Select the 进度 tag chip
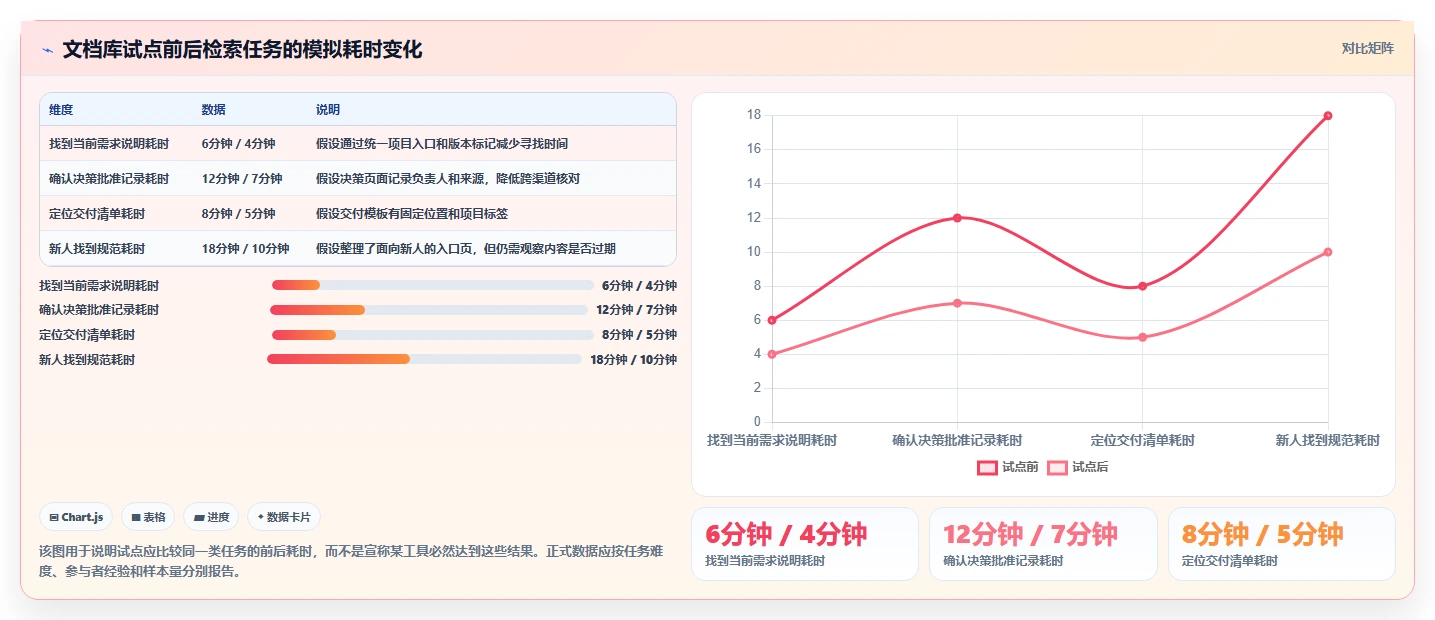 click(211, 517)
